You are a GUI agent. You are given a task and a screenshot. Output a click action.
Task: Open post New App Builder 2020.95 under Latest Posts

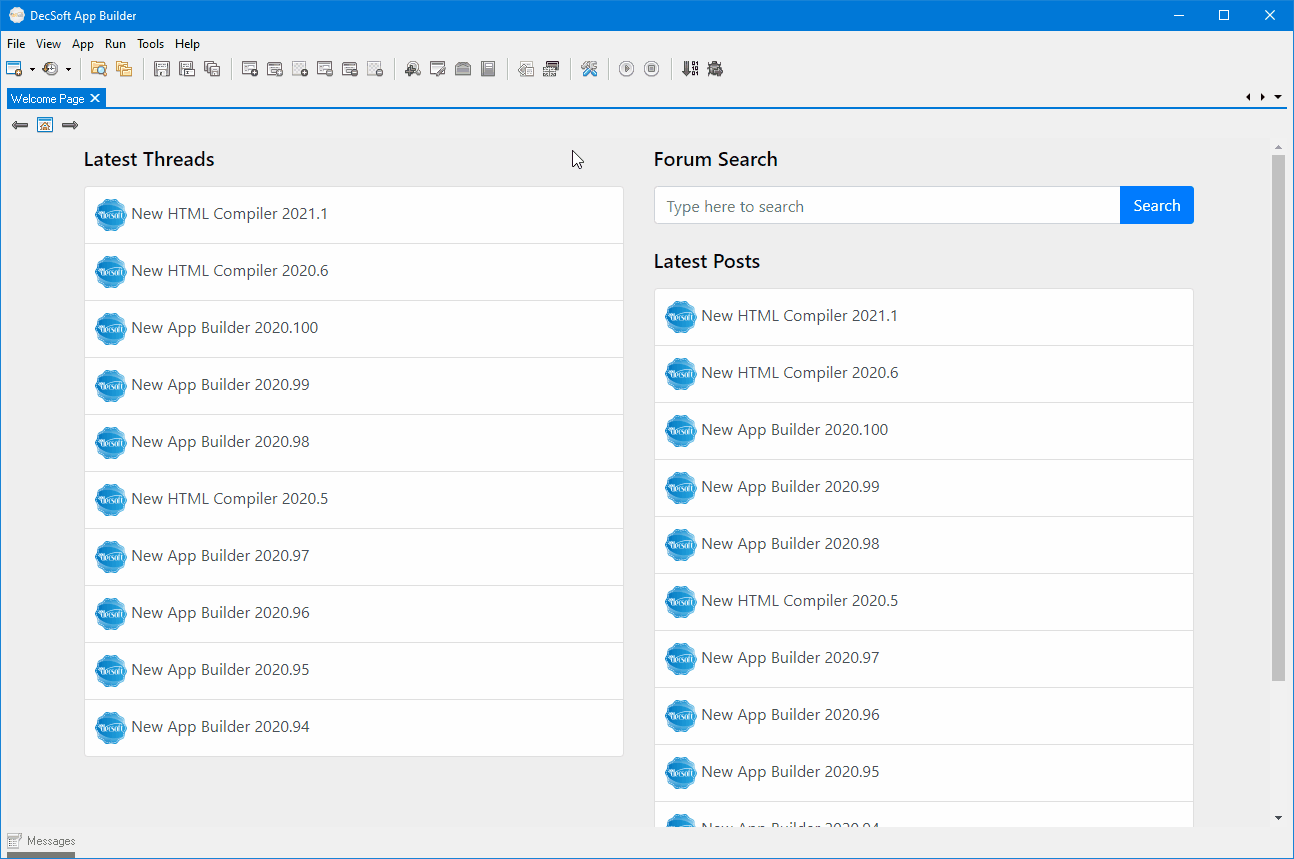pos(924,772)
